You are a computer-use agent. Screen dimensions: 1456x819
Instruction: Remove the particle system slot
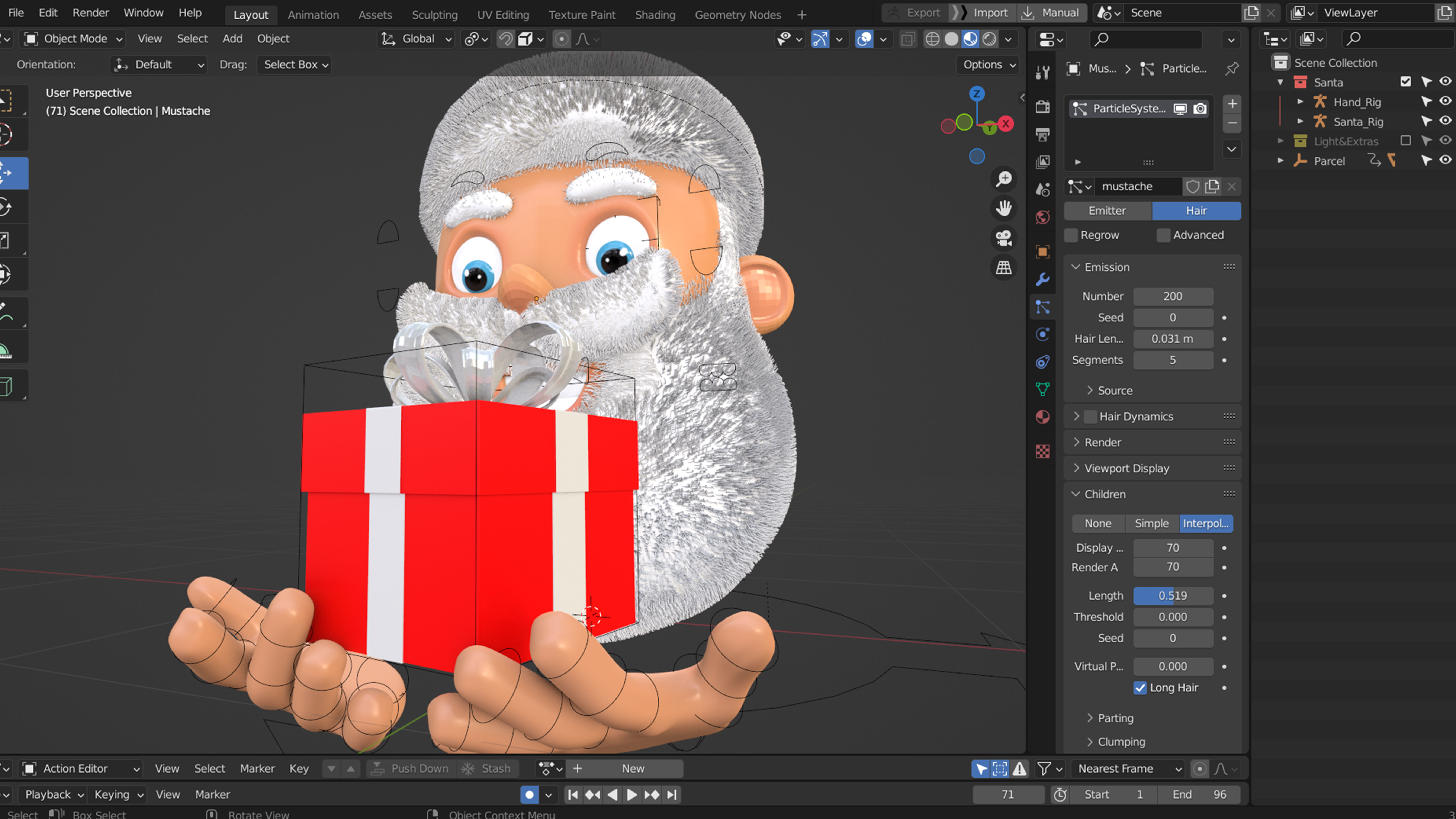click(x=1232, y=123)
